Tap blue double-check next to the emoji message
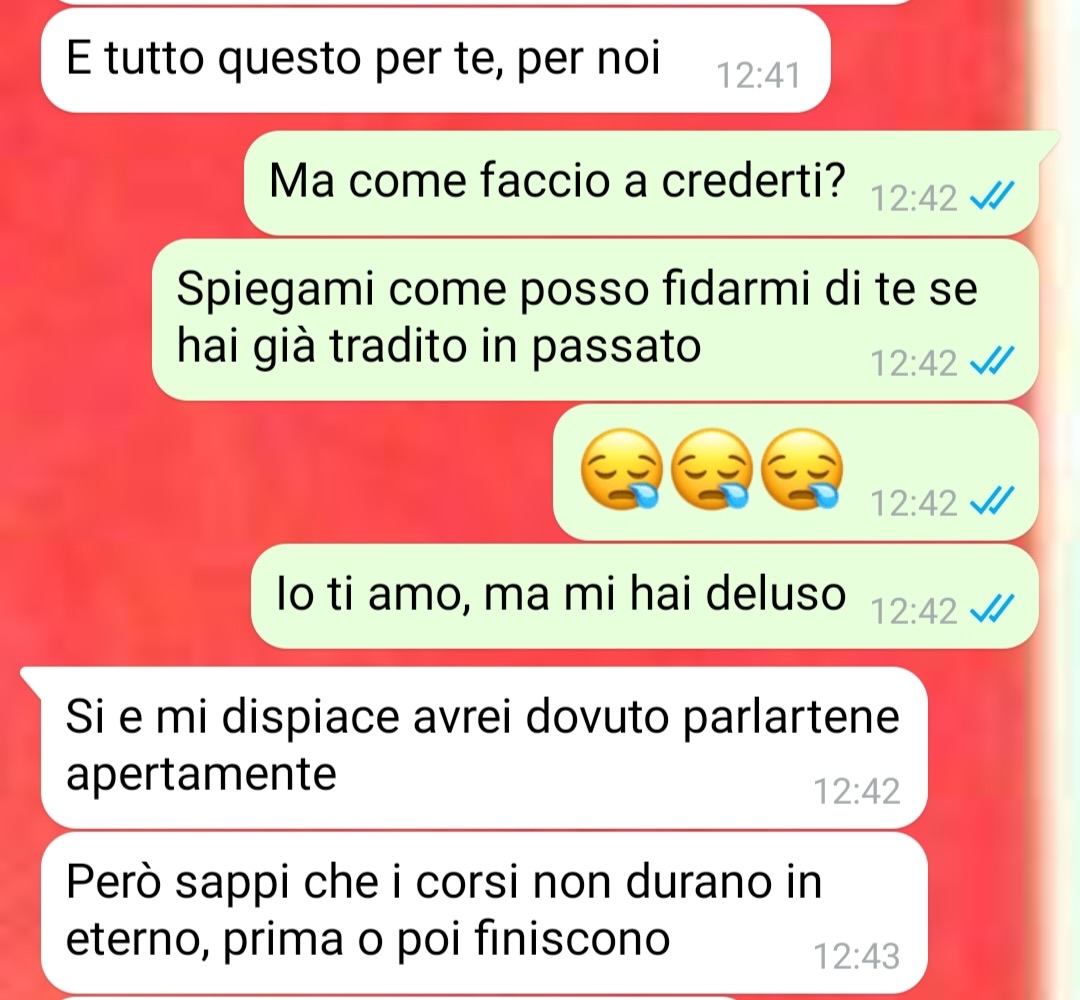The width and height of the screenshot is (1080, 1000). [992, 501]
